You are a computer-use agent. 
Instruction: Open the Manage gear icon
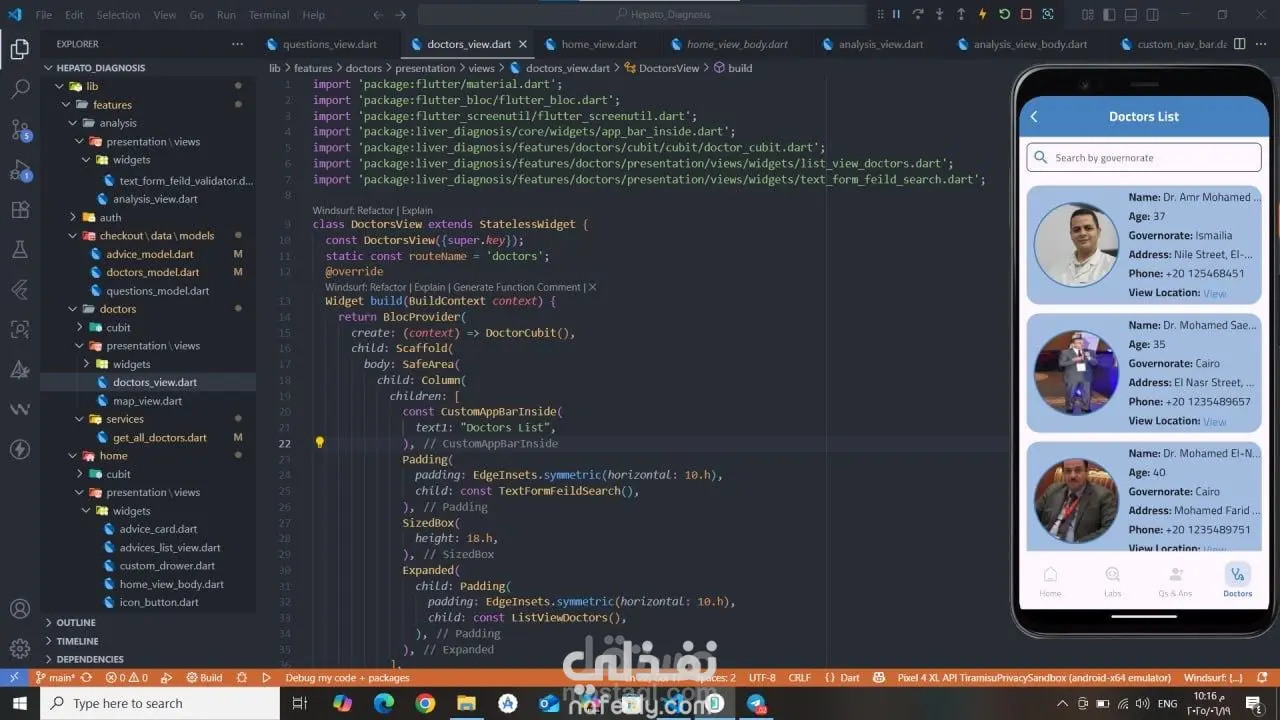(x=20, y=649)
